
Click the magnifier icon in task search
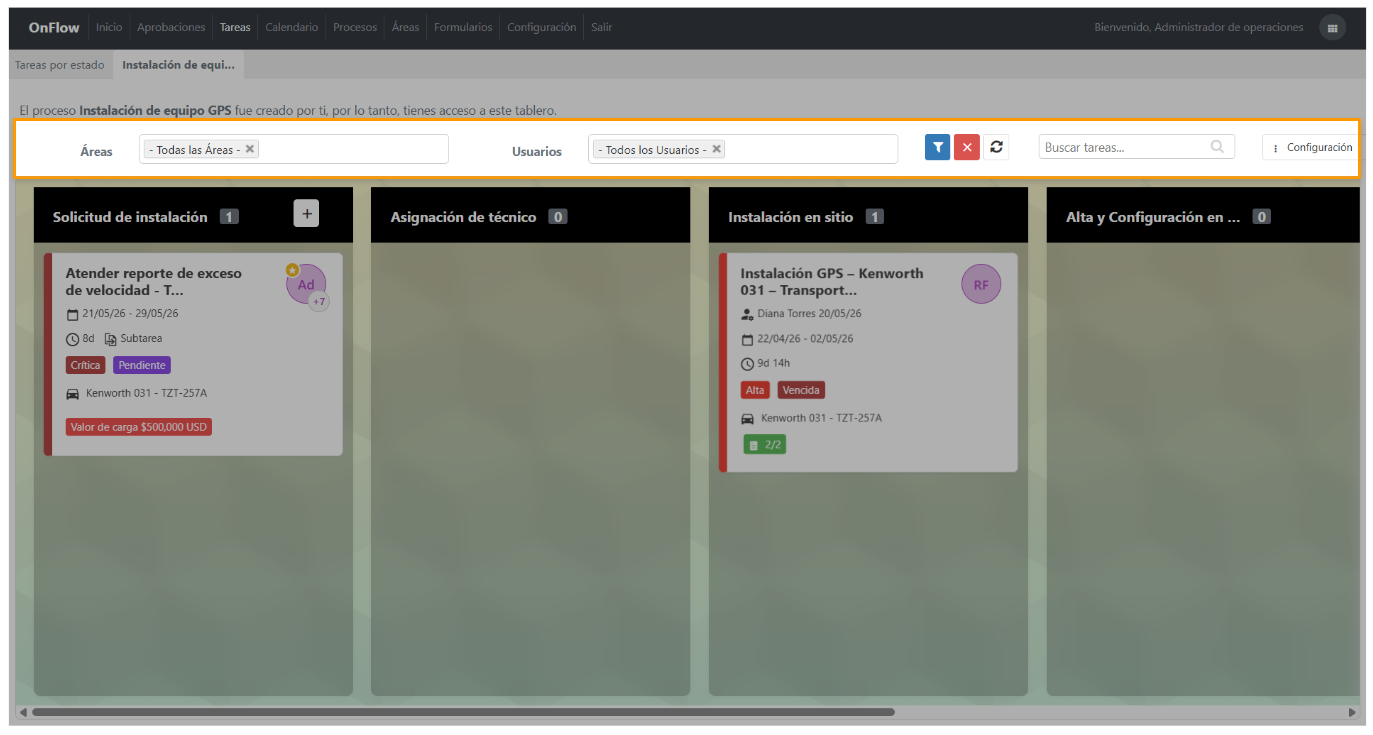pyautogui.click(x=1217, y=147)
